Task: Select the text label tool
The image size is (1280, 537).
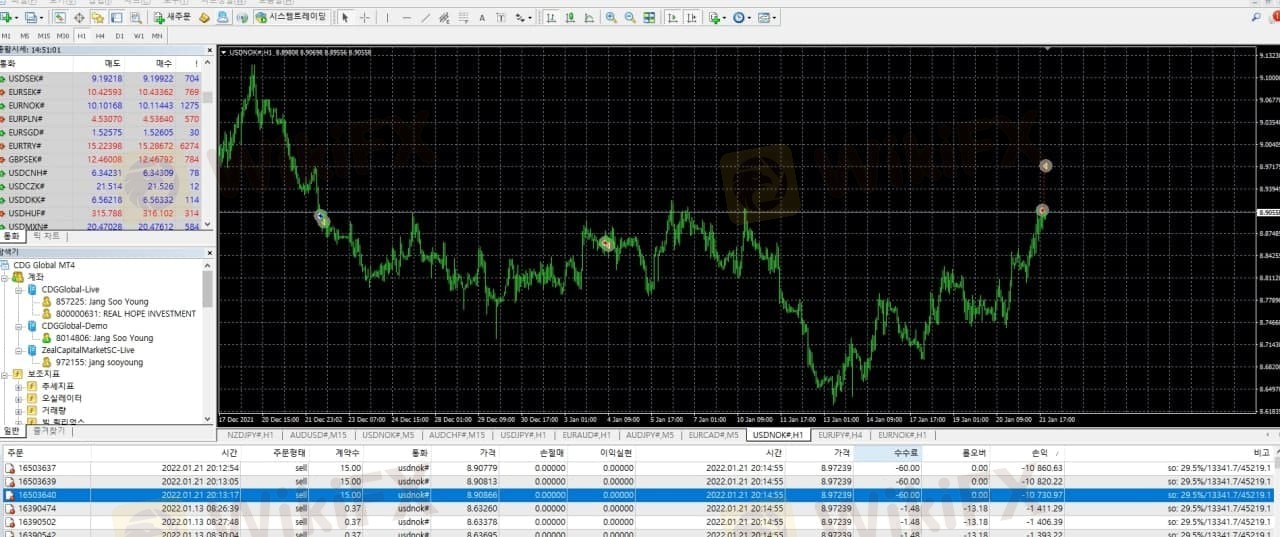Action: pos(501,18)
